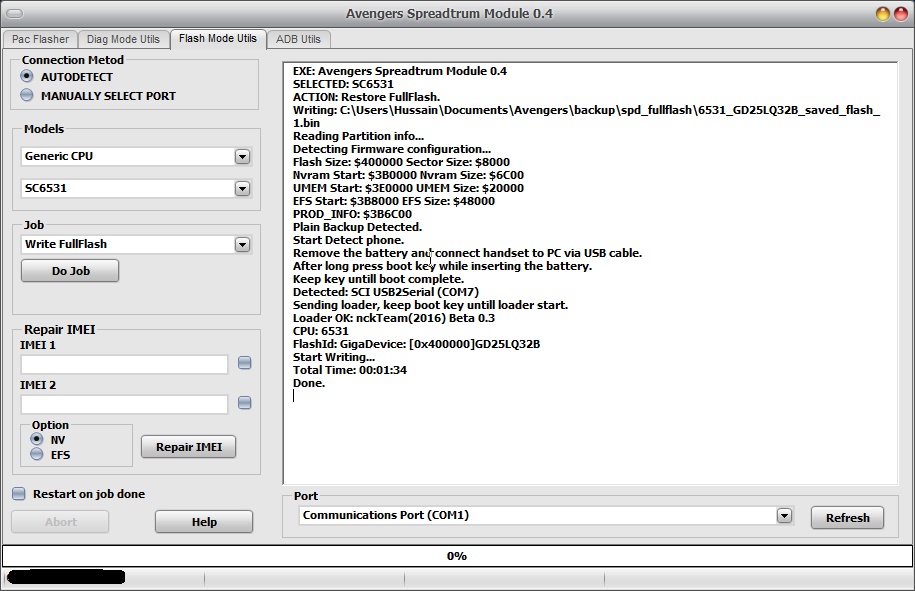Click the yellow minimize button
Image resolution: width=915 pixels, height=591 pixels.
tap(883, 13)
